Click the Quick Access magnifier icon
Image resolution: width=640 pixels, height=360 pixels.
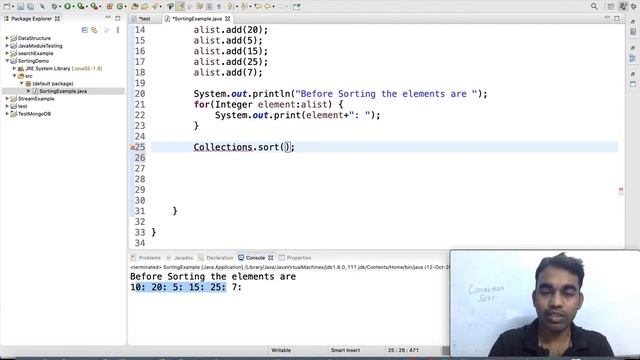click(x=594, y=6)
